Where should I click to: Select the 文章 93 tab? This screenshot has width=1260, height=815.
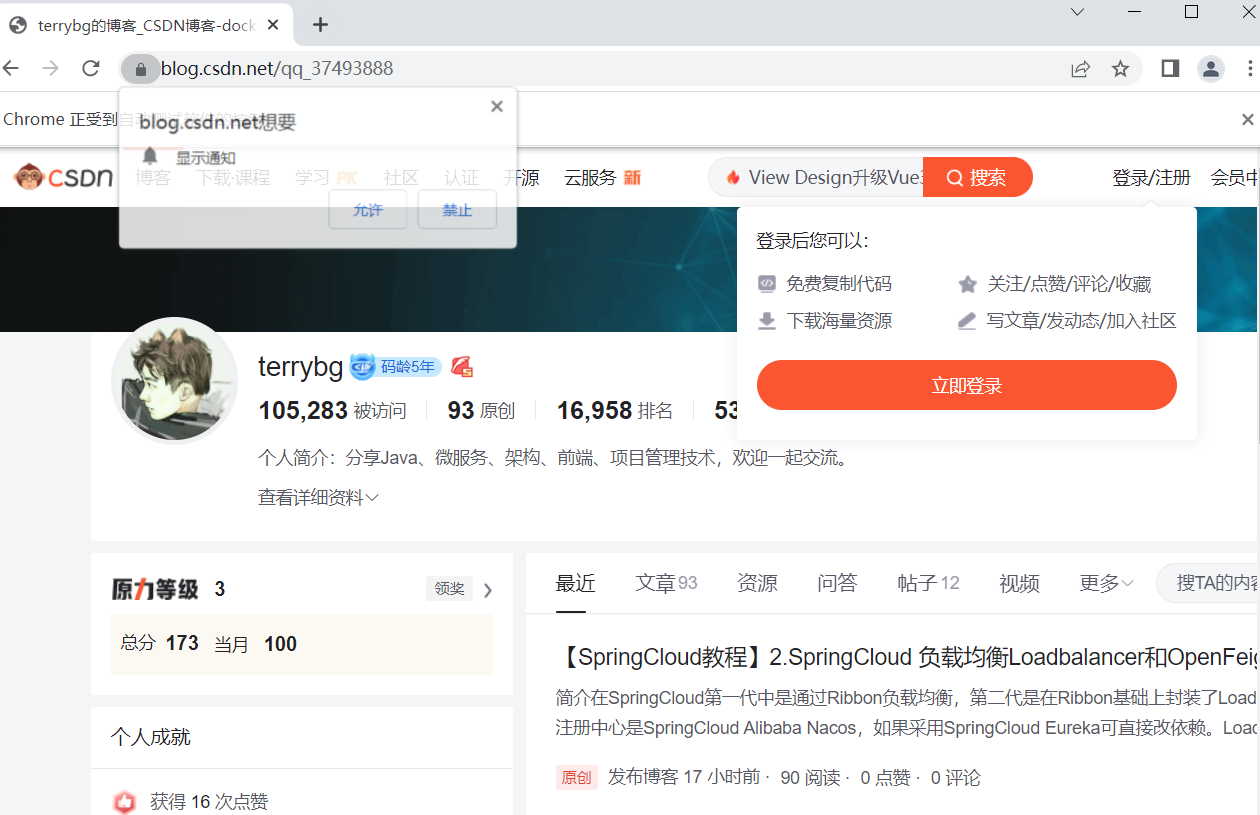point(666,583)
